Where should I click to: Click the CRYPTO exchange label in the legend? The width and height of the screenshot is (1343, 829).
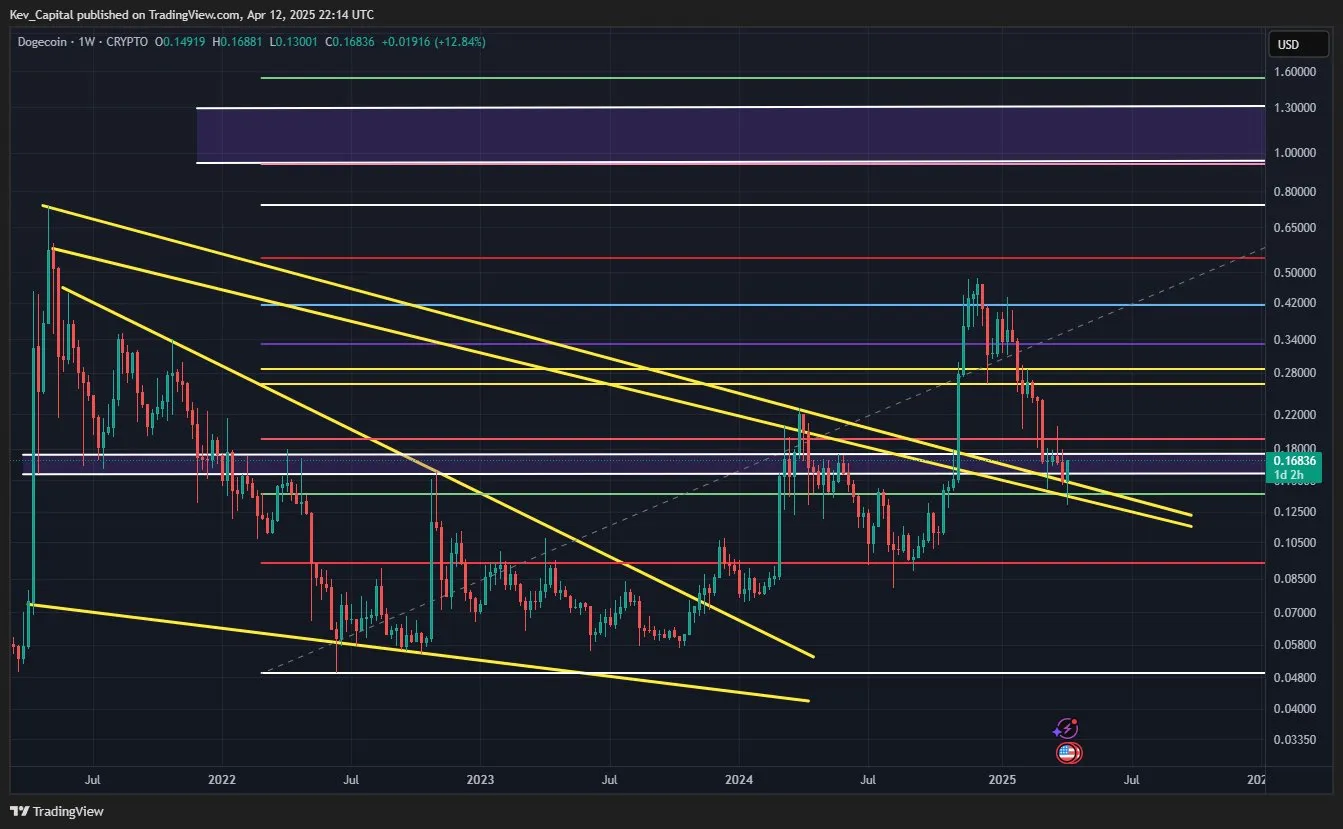[128, 42]
